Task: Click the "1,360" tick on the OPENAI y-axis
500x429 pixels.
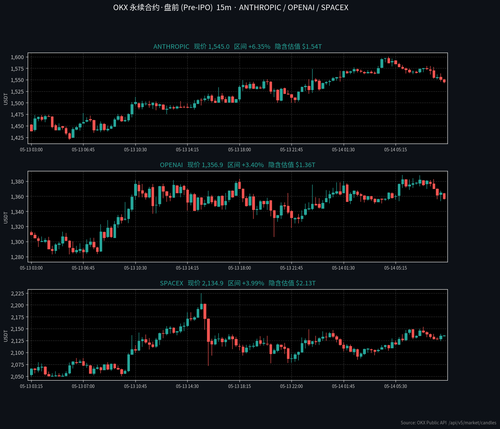Action: pyautogui.click(x=17, y=197)
